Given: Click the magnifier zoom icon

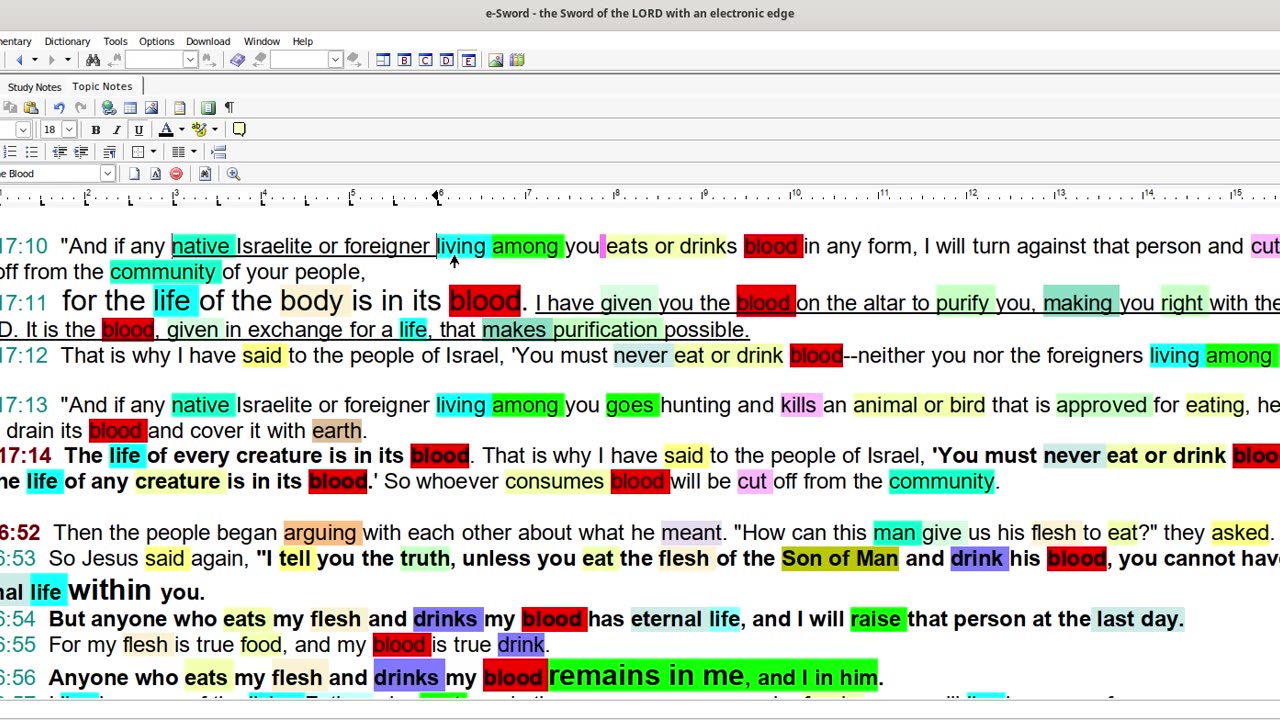Looking at the screenshot, I should 233,174.
